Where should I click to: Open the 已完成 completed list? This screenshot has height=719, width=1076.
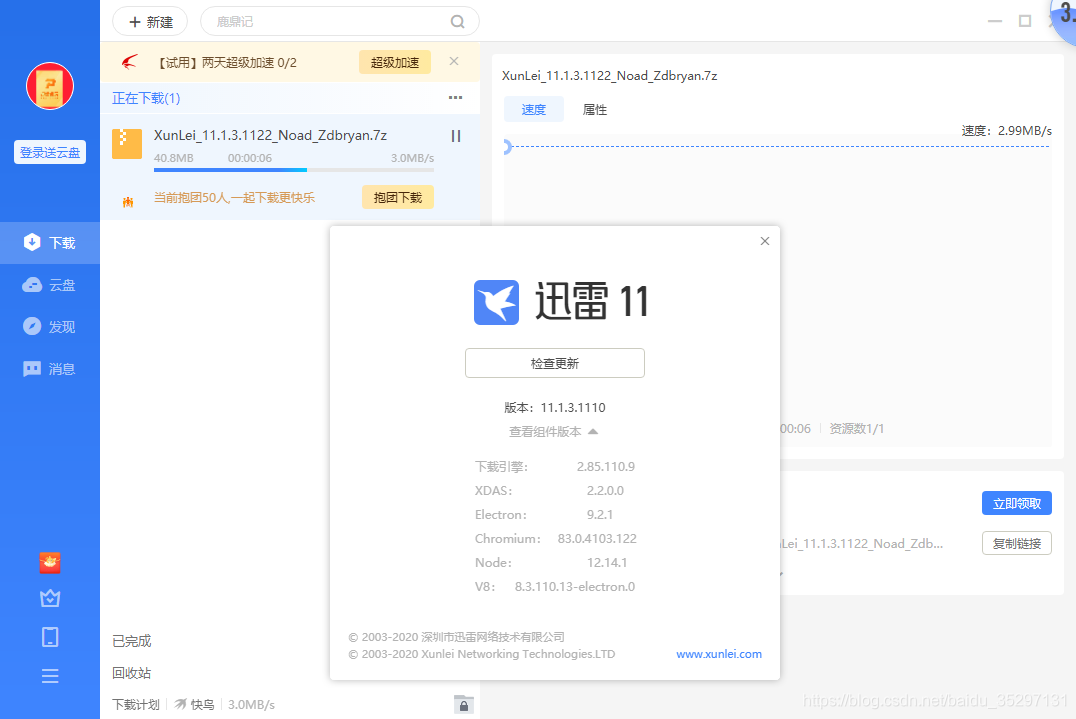132,641
